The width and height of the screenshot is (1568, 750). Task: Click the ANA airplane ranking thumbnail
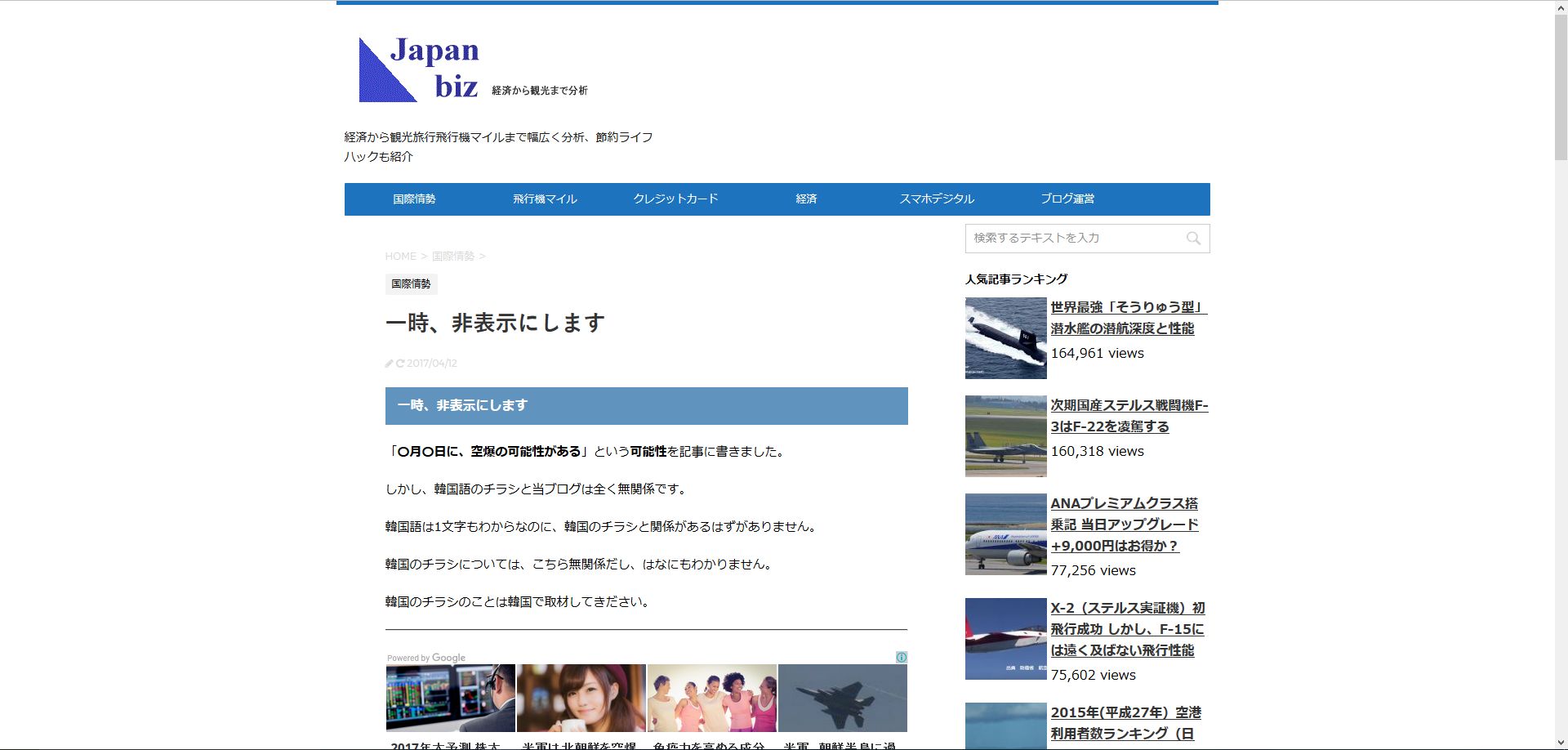click(x=1005, y=534)
